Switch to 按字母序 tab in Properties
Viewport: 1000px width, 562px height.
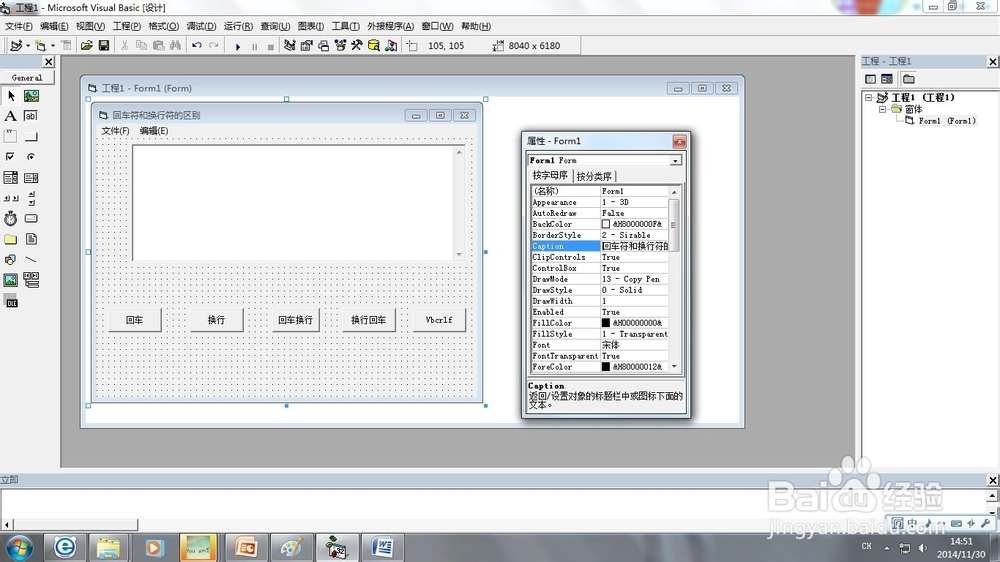(x=550, y=175)
